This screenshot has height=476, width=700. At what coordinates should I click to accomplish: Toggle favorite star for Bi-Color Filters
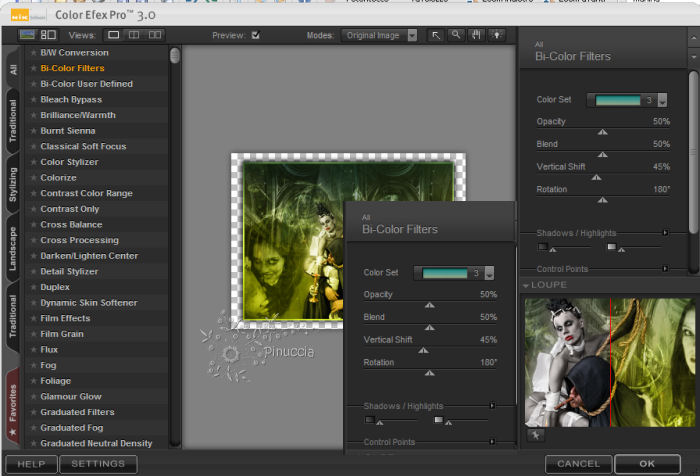[x=33, y=68]
